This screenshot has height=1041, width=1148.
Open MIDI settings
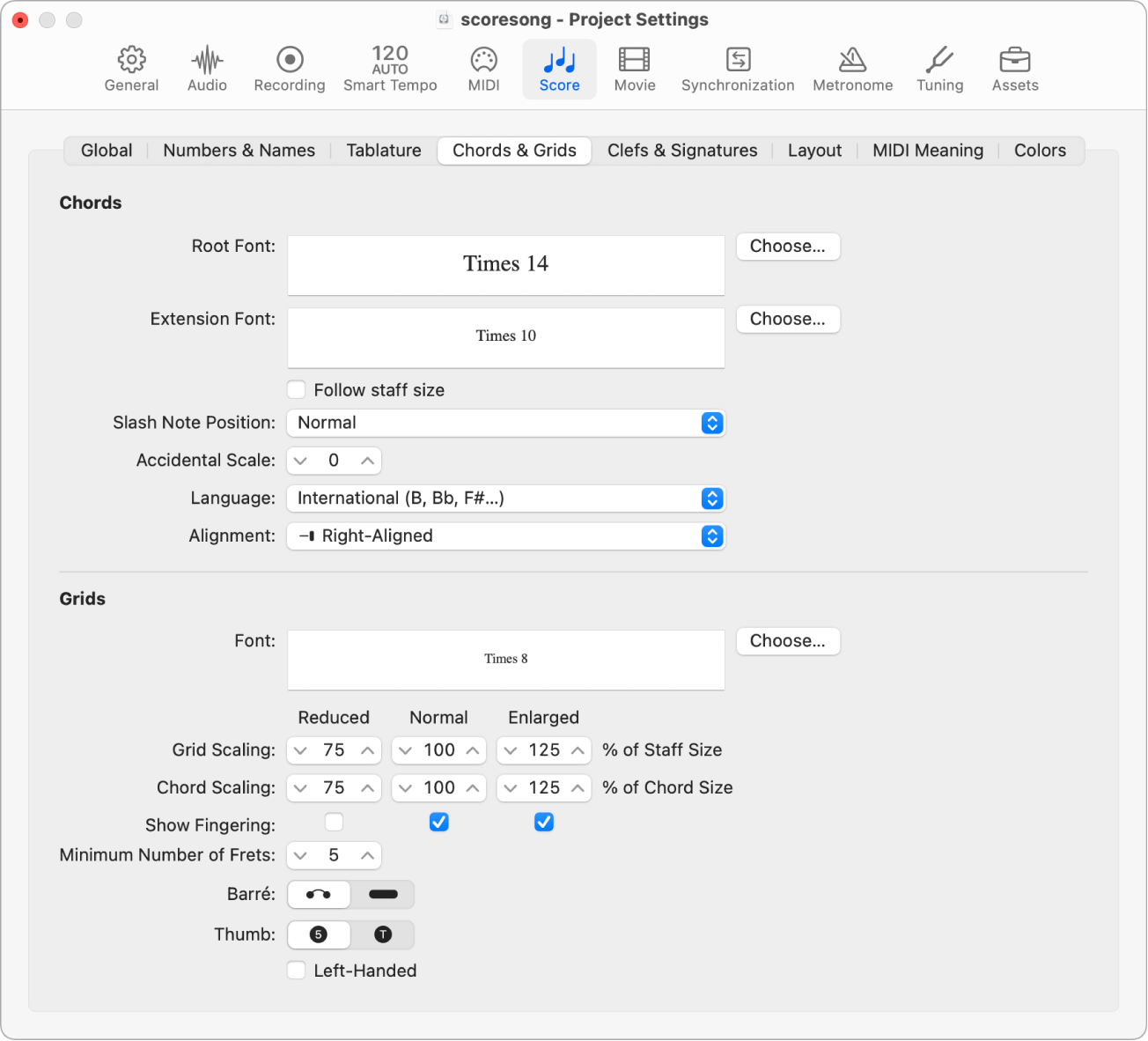tap(483, 69)
